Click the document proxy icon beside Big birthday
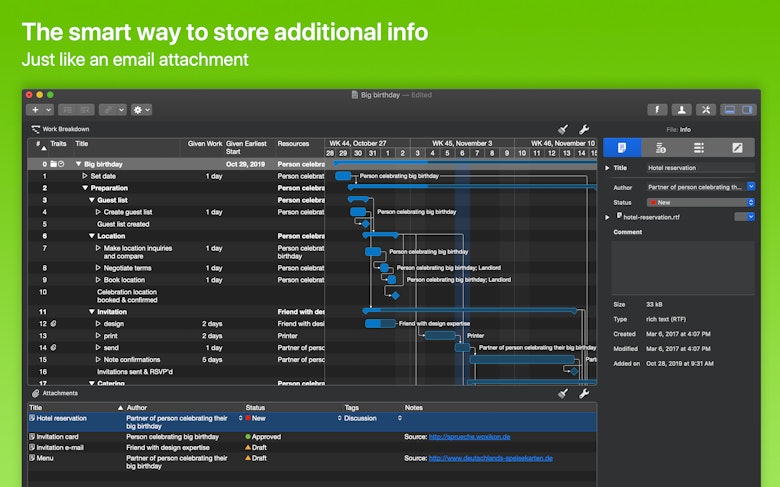Screen dimensions: 780x487 coord(355,95)
